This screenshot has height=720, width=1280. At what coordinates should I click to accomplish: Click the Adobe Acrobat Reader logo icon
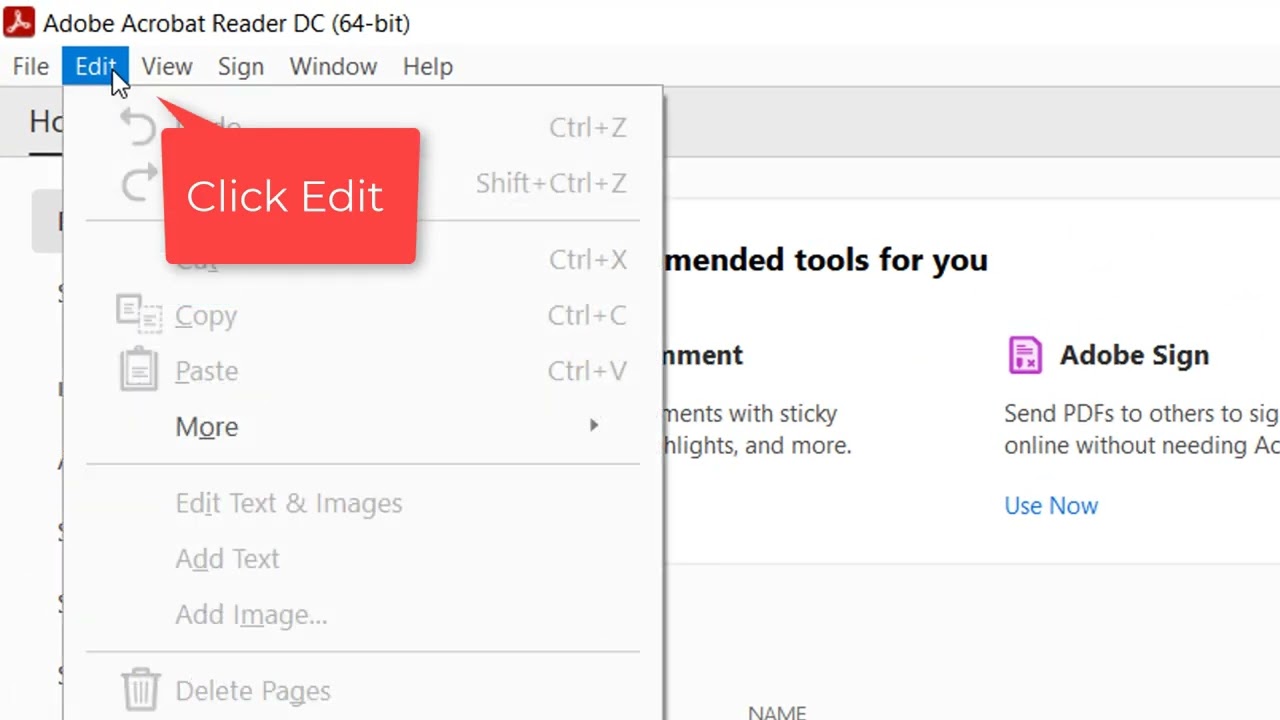(x=19, y=22)
